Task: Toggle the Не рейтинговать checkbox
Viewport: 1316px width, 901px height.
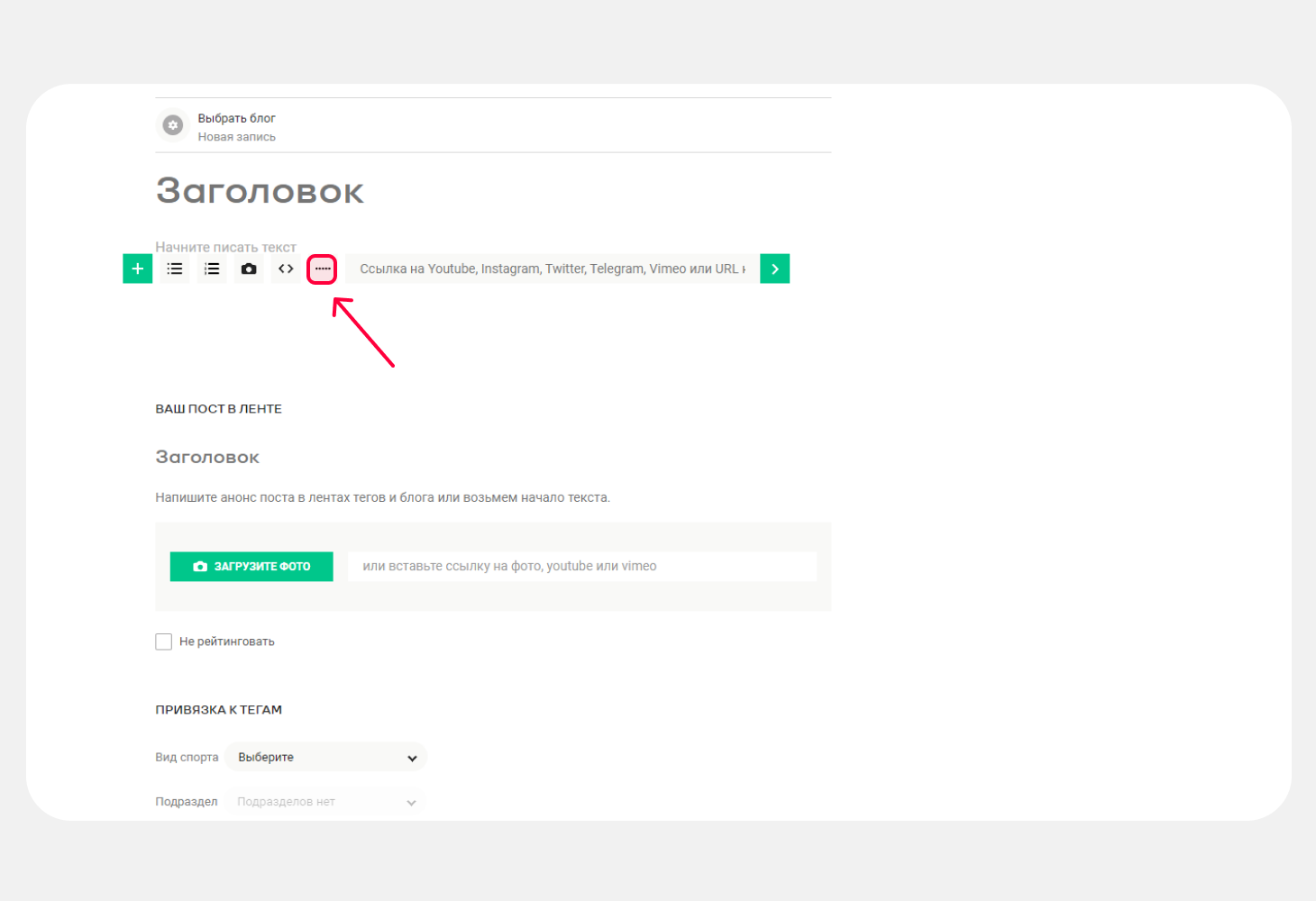Action: (x=163, y=642)
